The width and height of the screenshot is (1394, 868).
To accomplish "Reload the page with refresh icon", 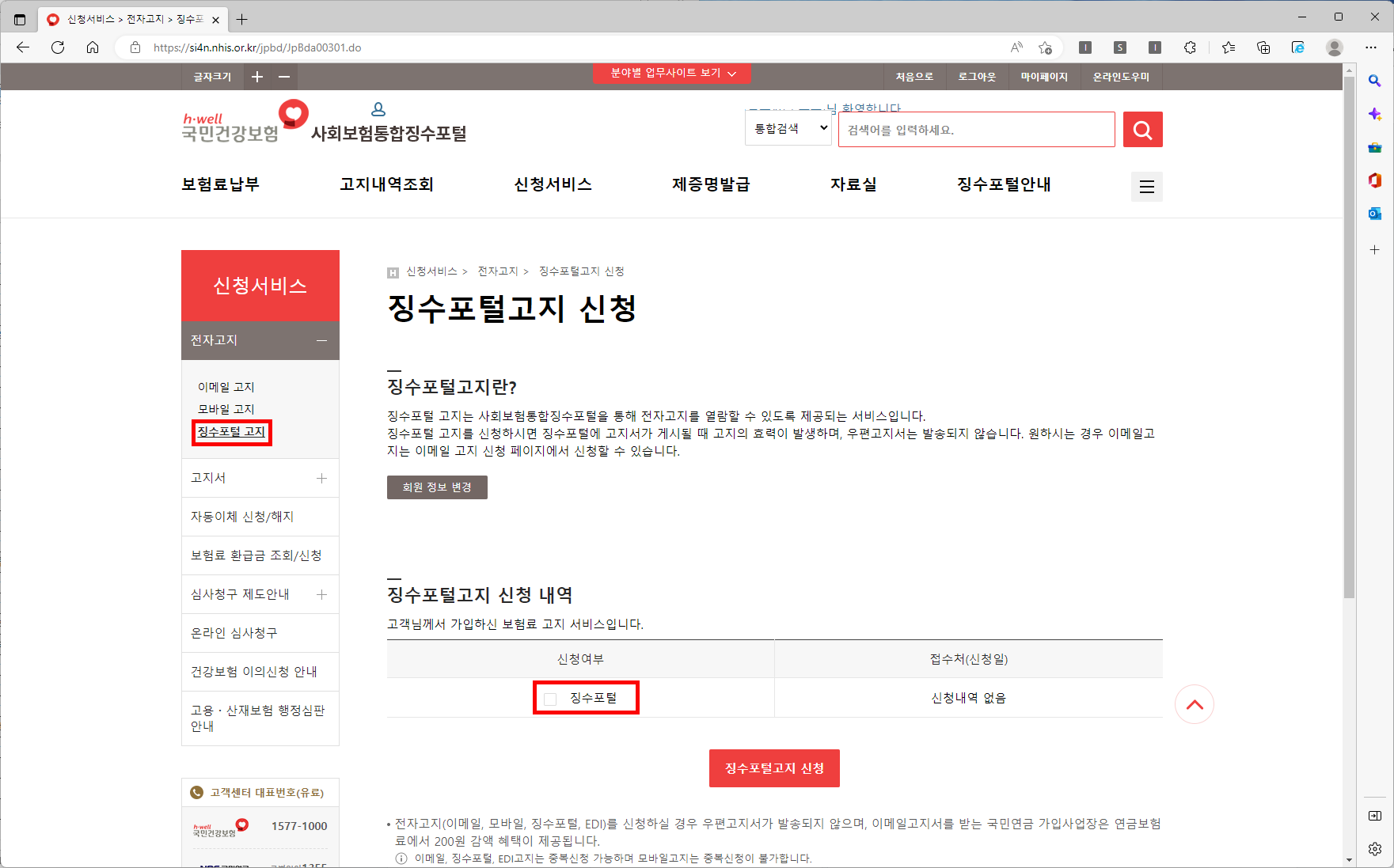I will click(58, 47).
